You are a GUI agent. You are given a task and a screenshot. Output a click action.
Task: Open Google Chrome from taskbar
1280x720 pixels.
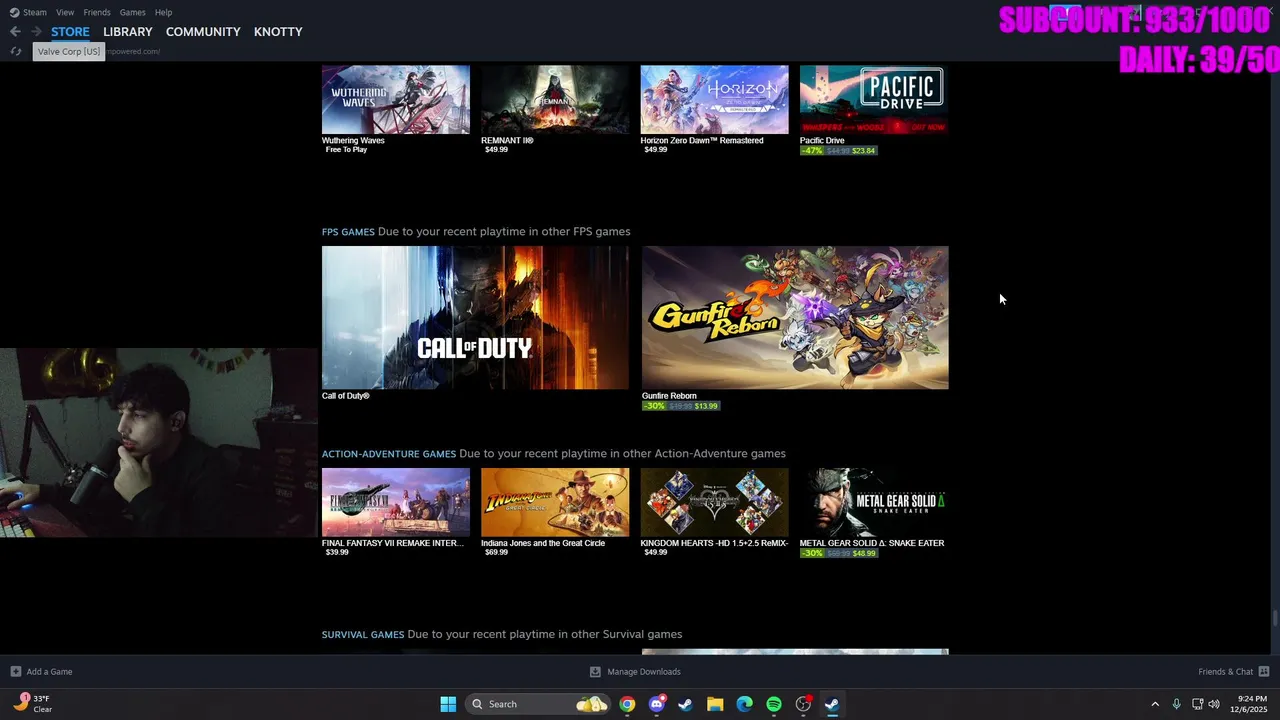(627, 704)
